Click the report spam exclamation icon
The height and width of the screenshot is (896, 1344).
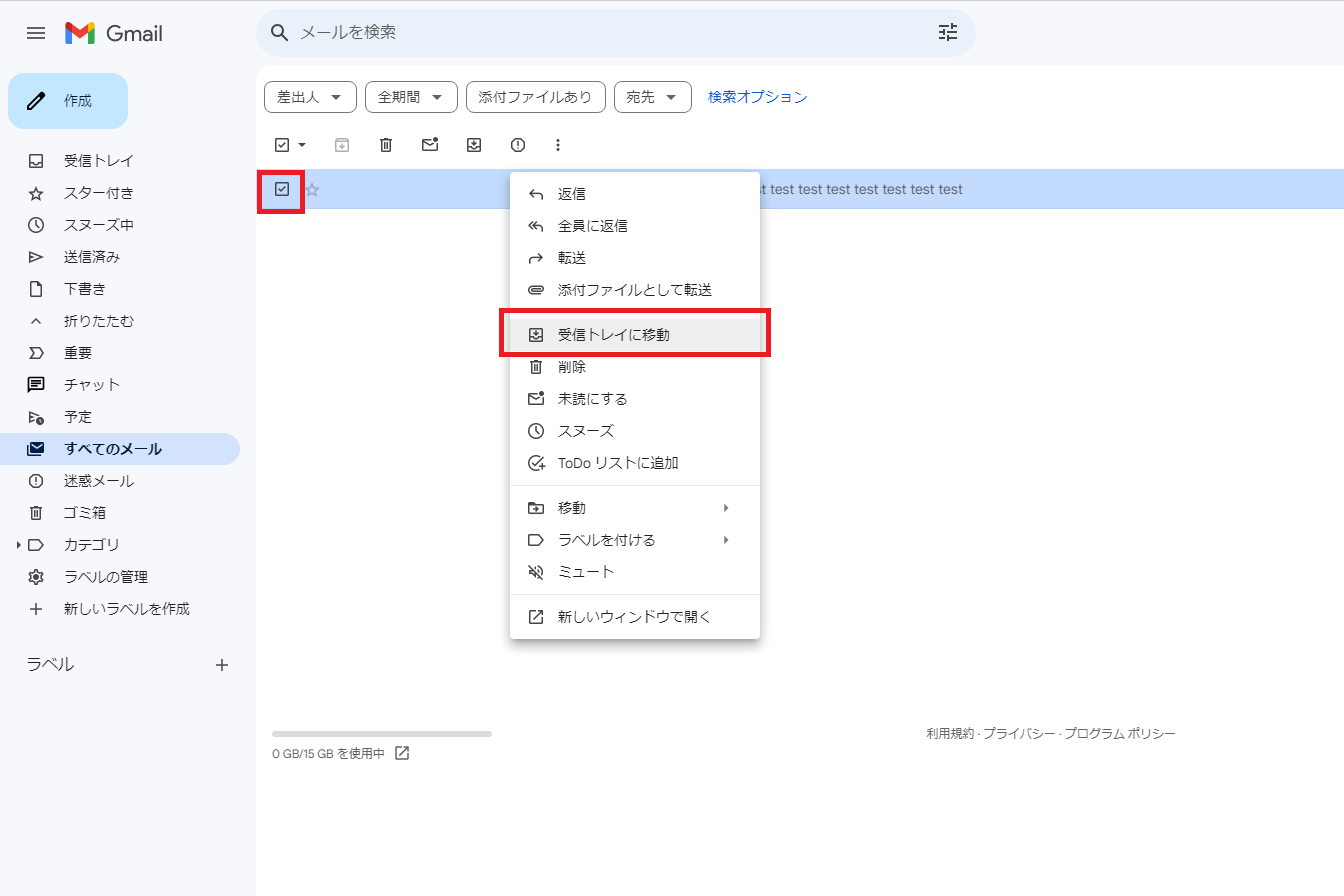(x=518, y=145)
